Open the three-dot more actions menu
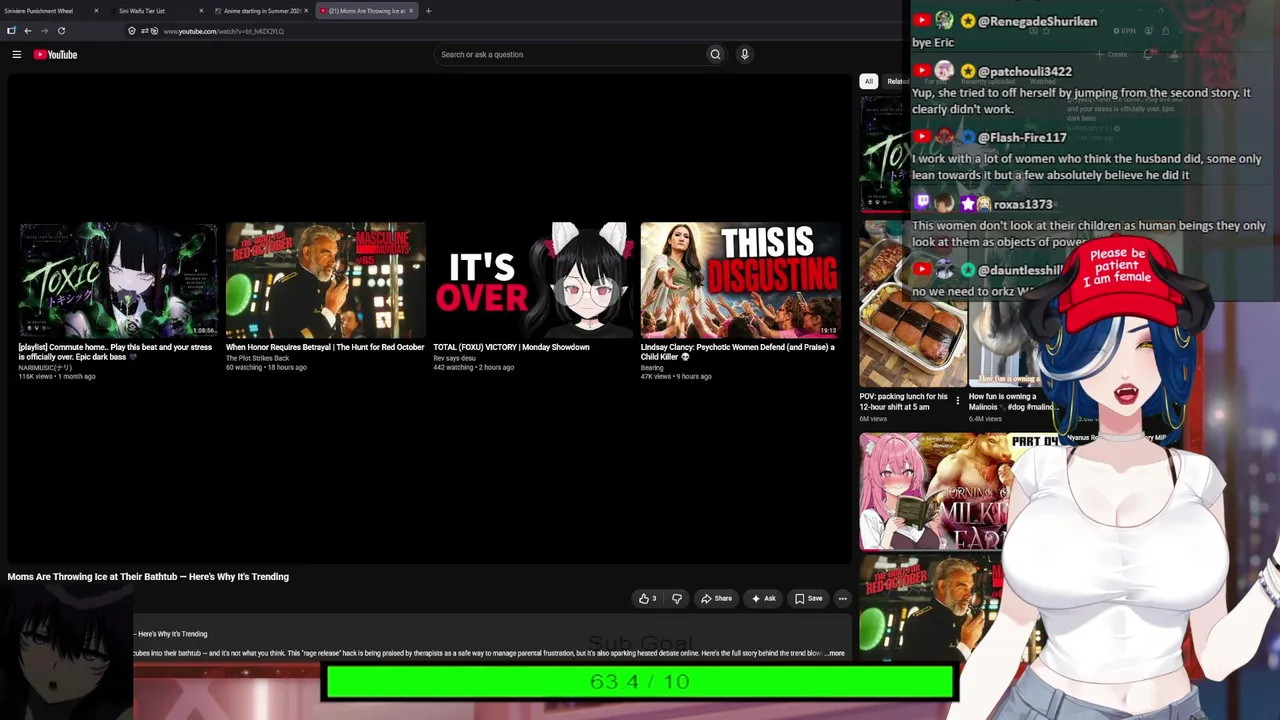 (x=842, y=599)
